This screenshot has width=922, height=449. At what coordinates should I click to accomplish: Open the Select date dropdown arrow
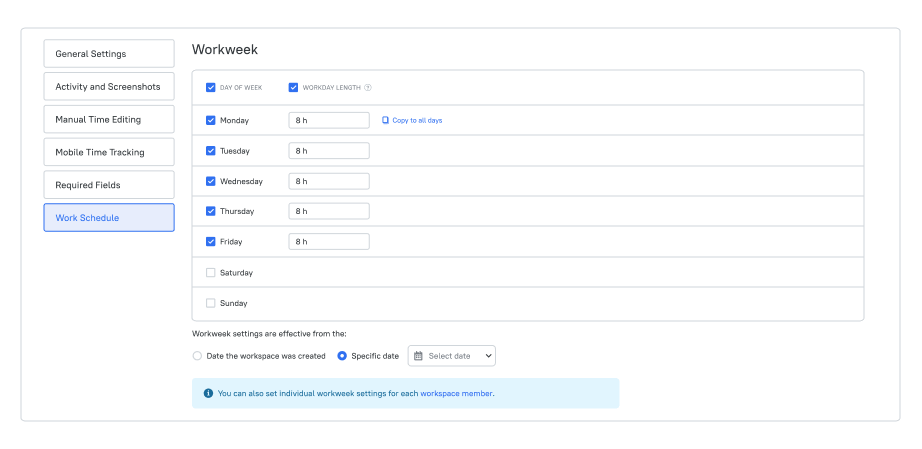click(x=489, y=356)
